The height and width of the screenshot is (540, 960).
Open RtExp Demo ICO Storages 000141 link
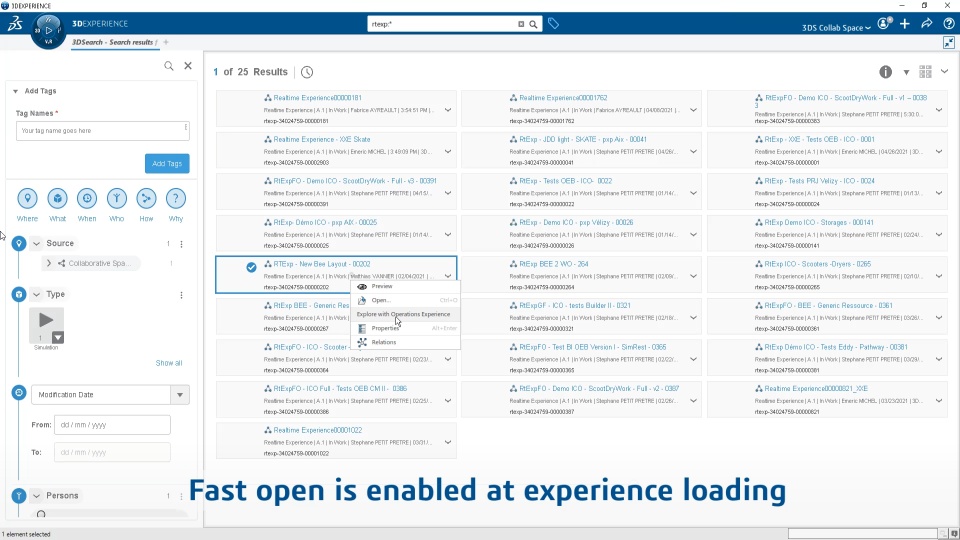[819, 223]
